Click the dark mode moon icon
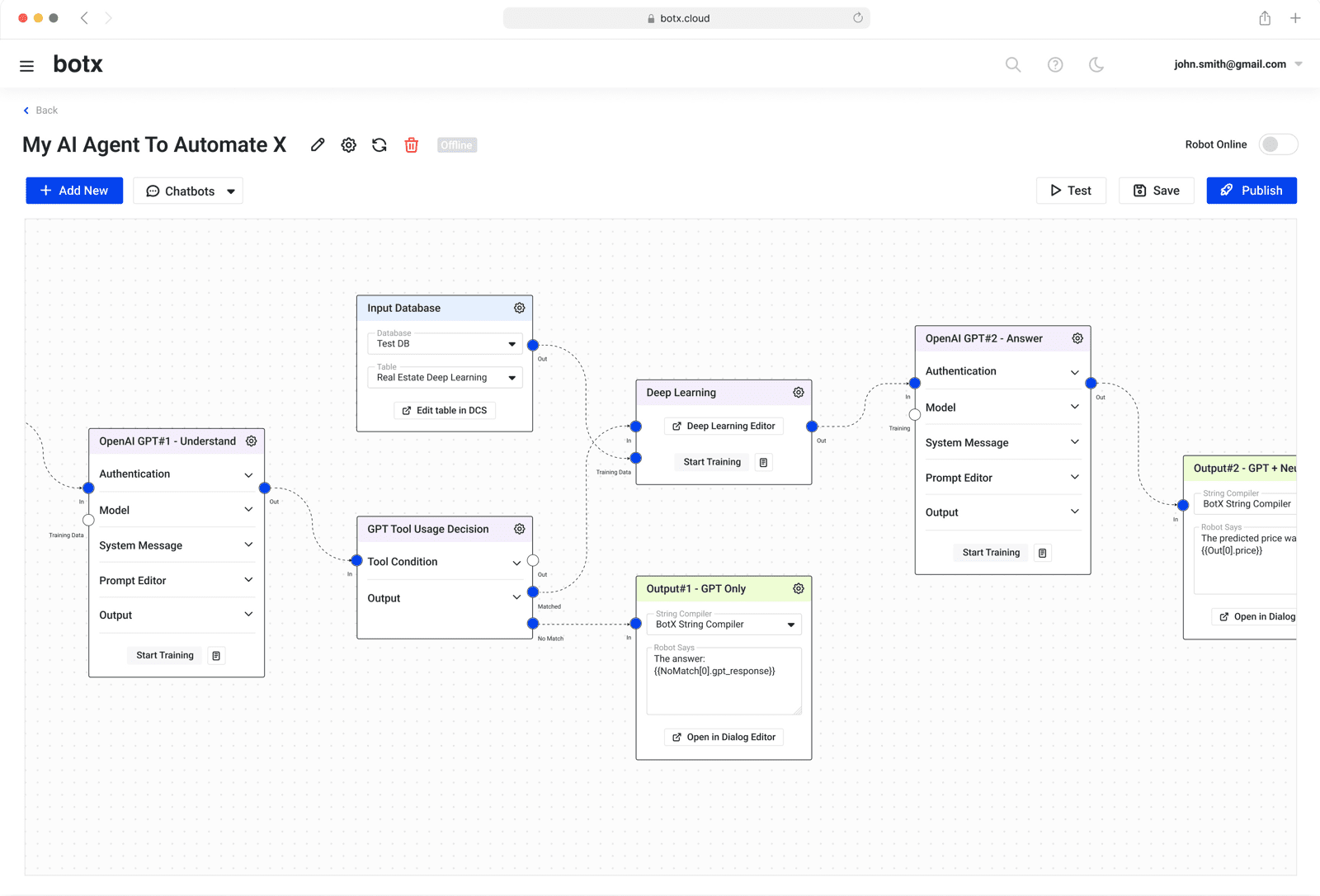 coord(1096,64)
